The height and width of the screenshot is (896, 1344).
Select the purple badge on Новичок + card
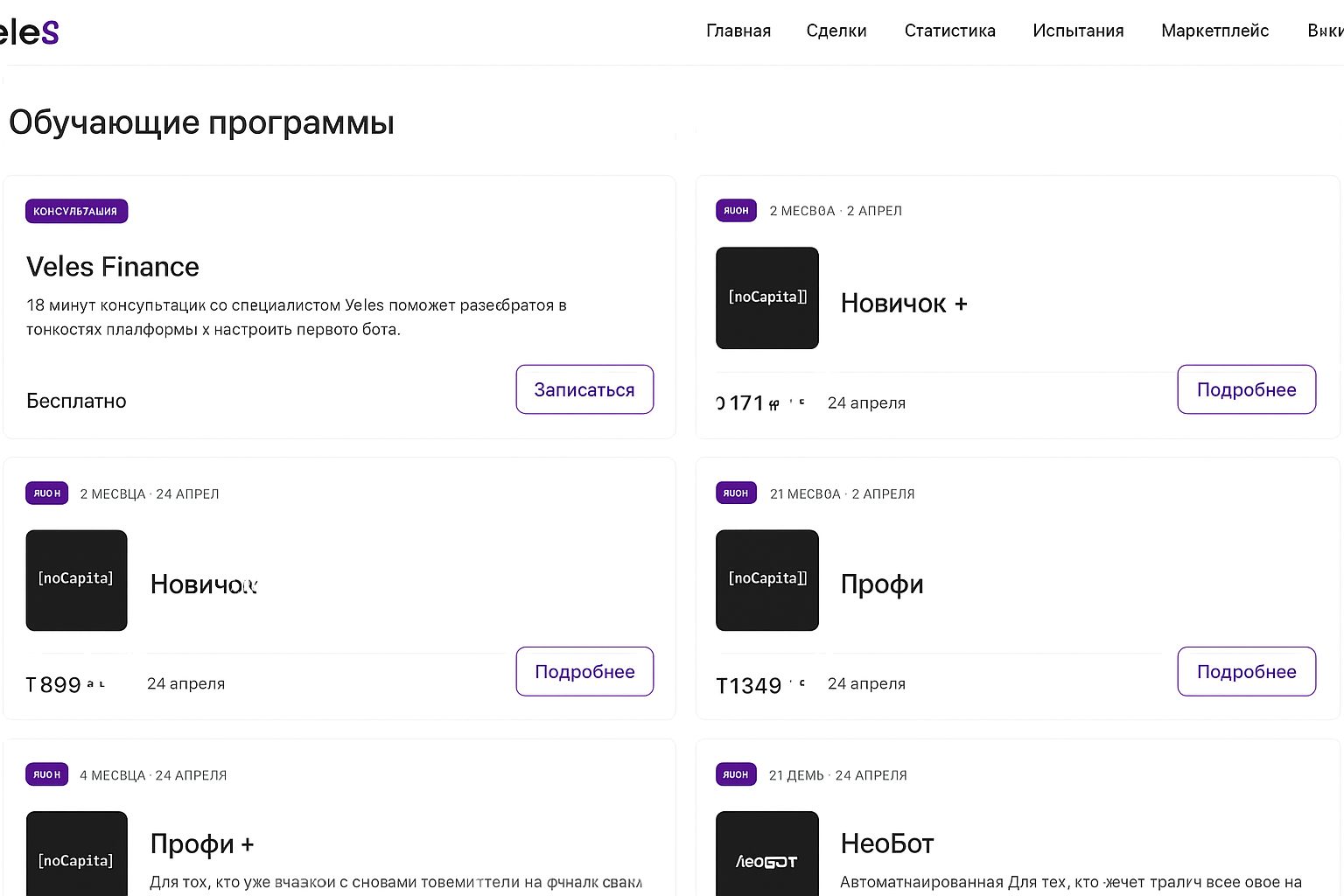(736, 210)
